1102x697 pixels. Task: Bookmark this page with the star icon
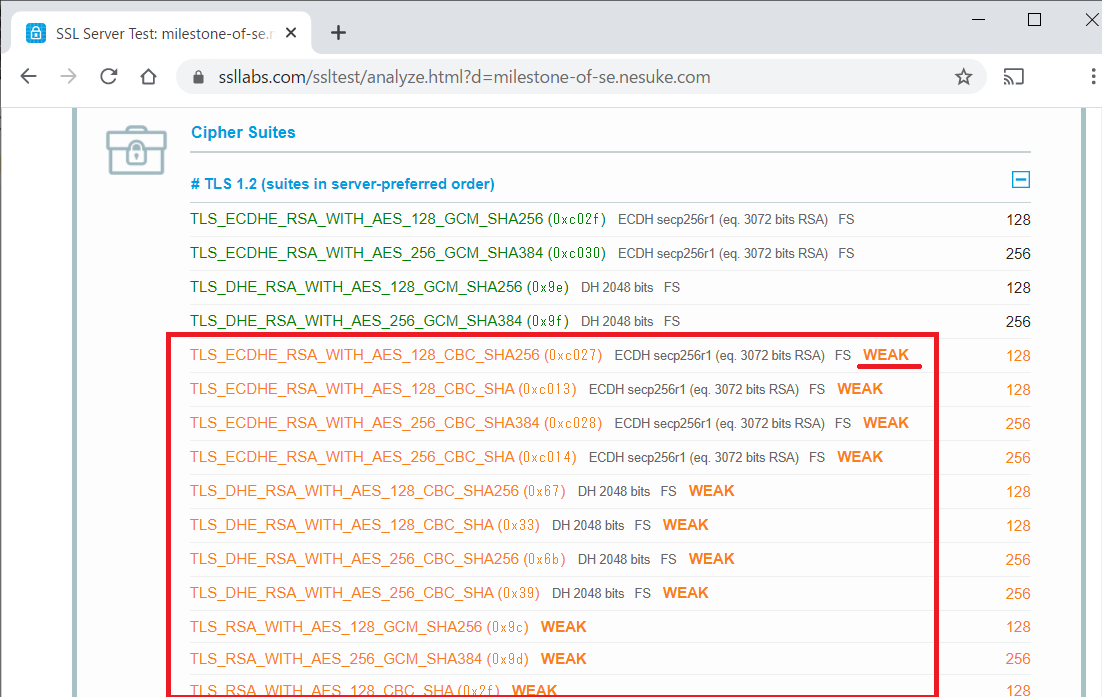963,77
